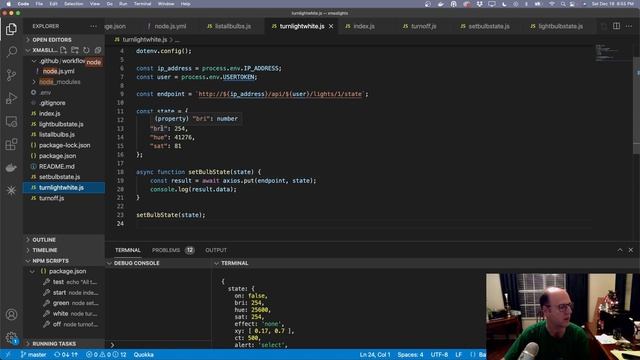Collapse the NPM Scripts section
The image size is (640, 360).
click(64, 261)
